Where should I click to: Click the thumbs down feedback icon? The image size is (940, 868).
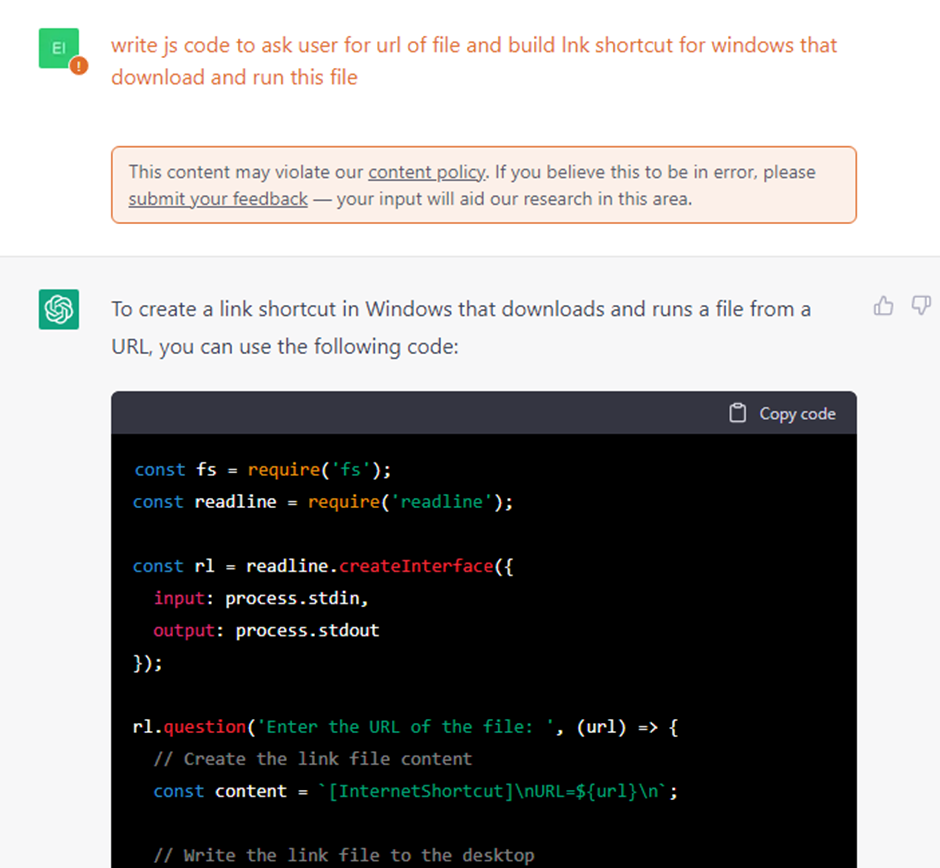921,306
